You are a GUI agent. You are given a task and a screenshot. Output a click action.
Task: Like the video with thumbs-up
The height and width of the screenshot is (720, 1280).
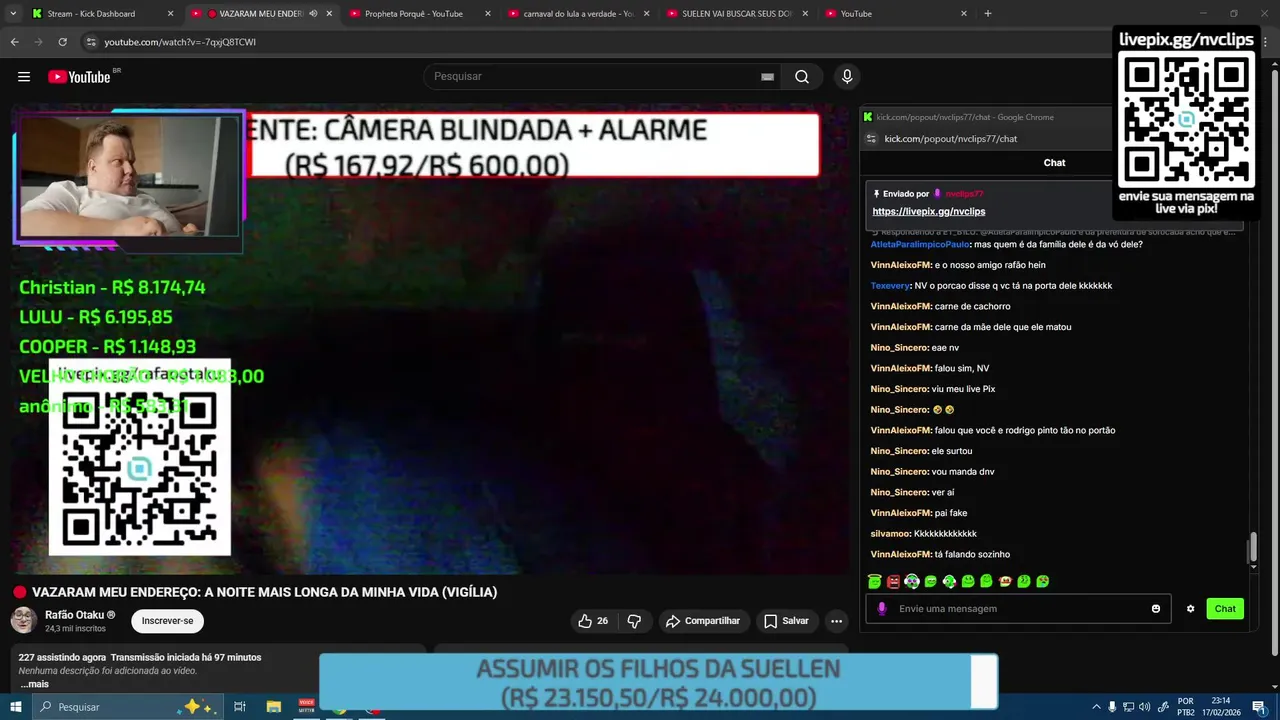[x=593, y=621]
